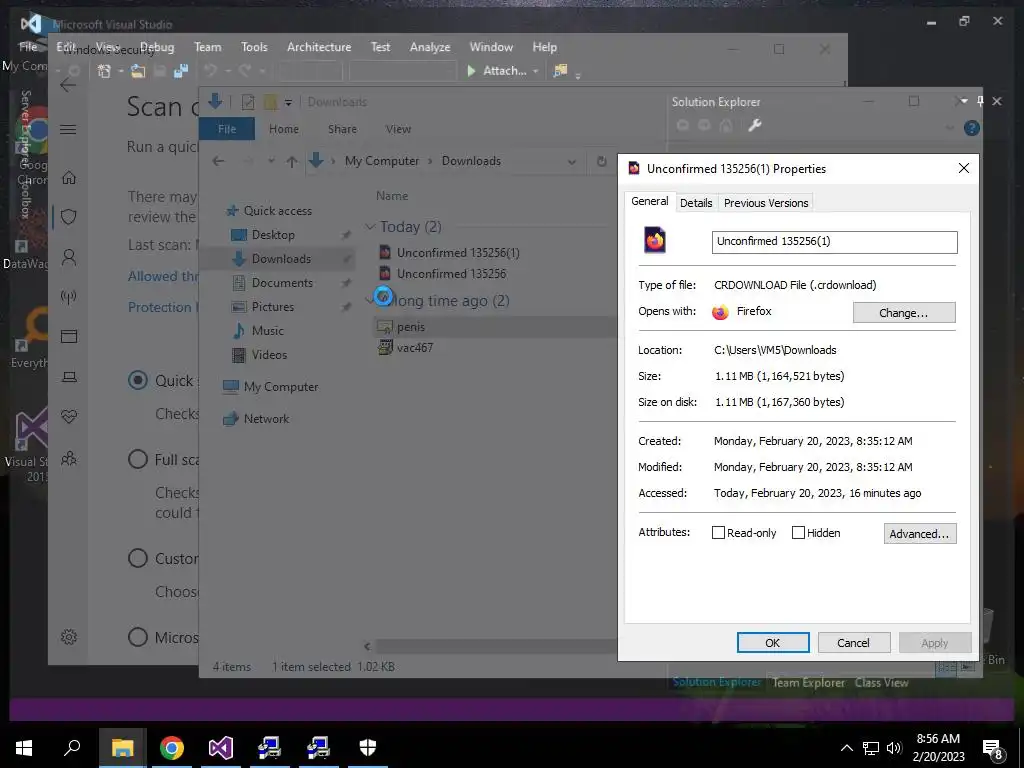Image resolution: width=1024 pixels, height=768 pixels.
Task: Open Virus & threat protection shield icon
Action: coord(69,217)
